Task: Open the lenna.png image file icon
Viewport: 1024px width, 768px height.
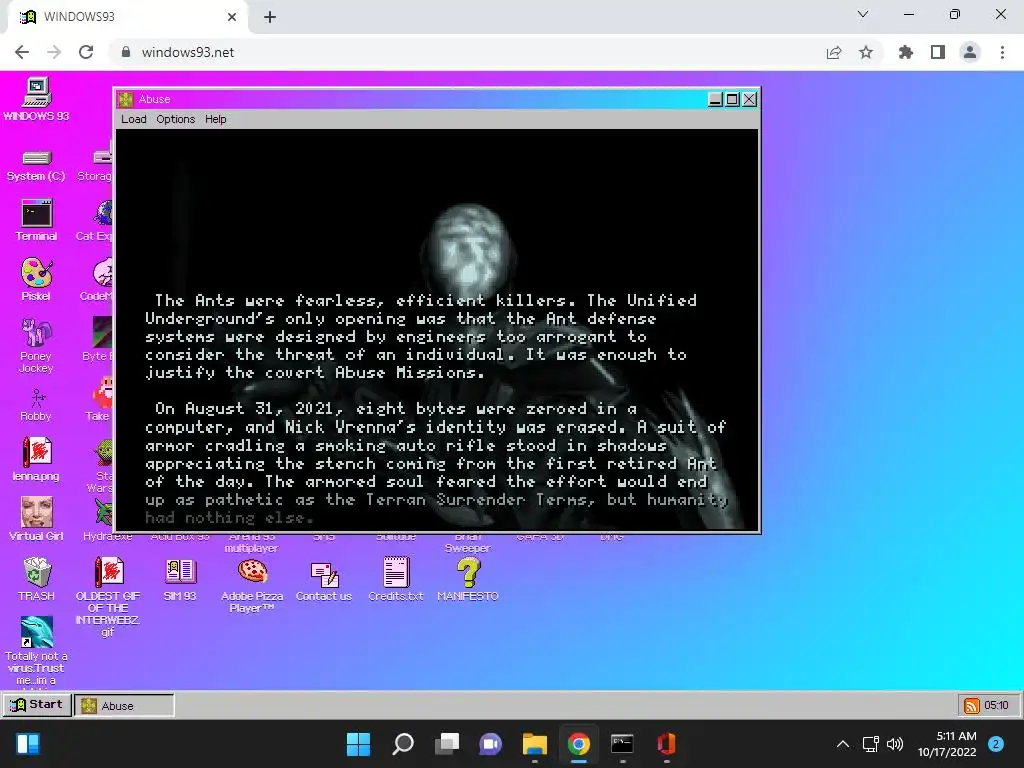Action: click(x=37, y=458)
